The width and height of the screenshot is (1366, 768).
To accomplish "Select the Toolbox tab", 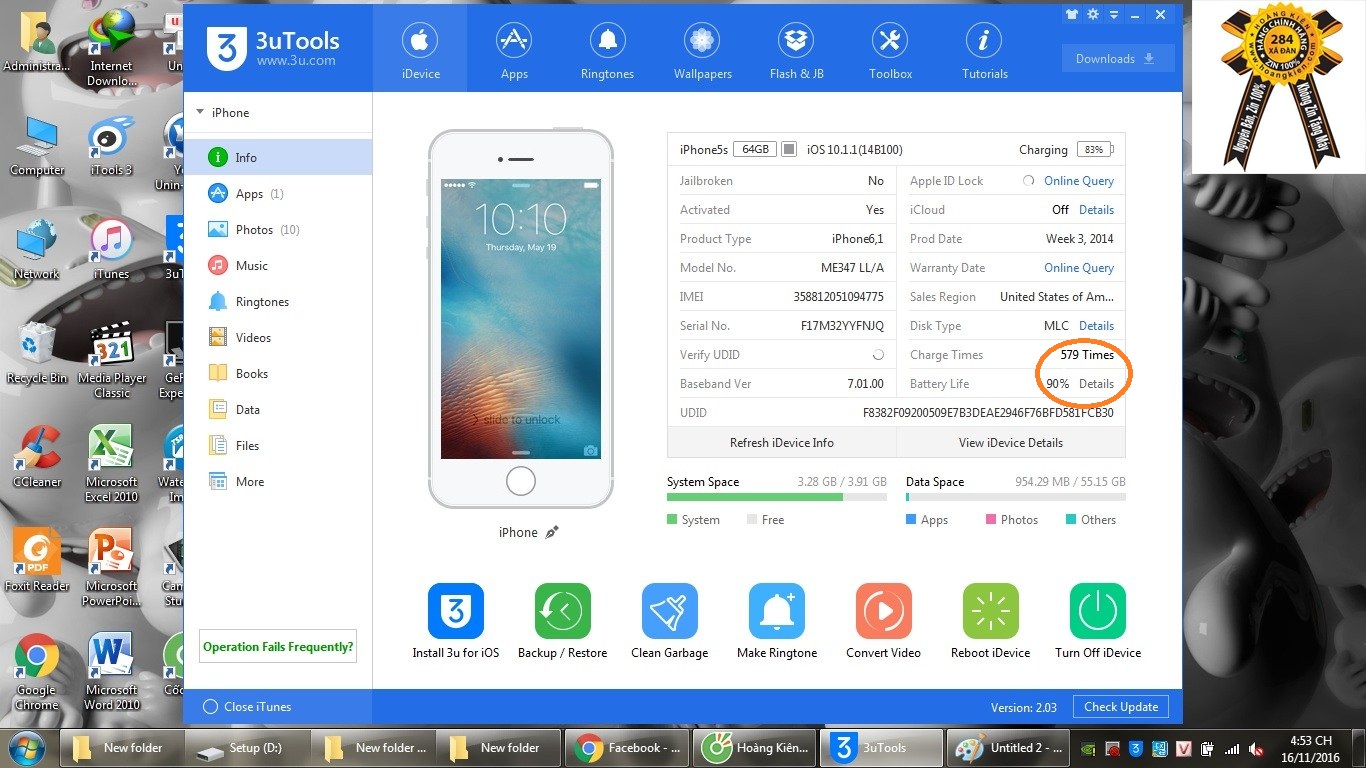I will (x=890, y=49).
